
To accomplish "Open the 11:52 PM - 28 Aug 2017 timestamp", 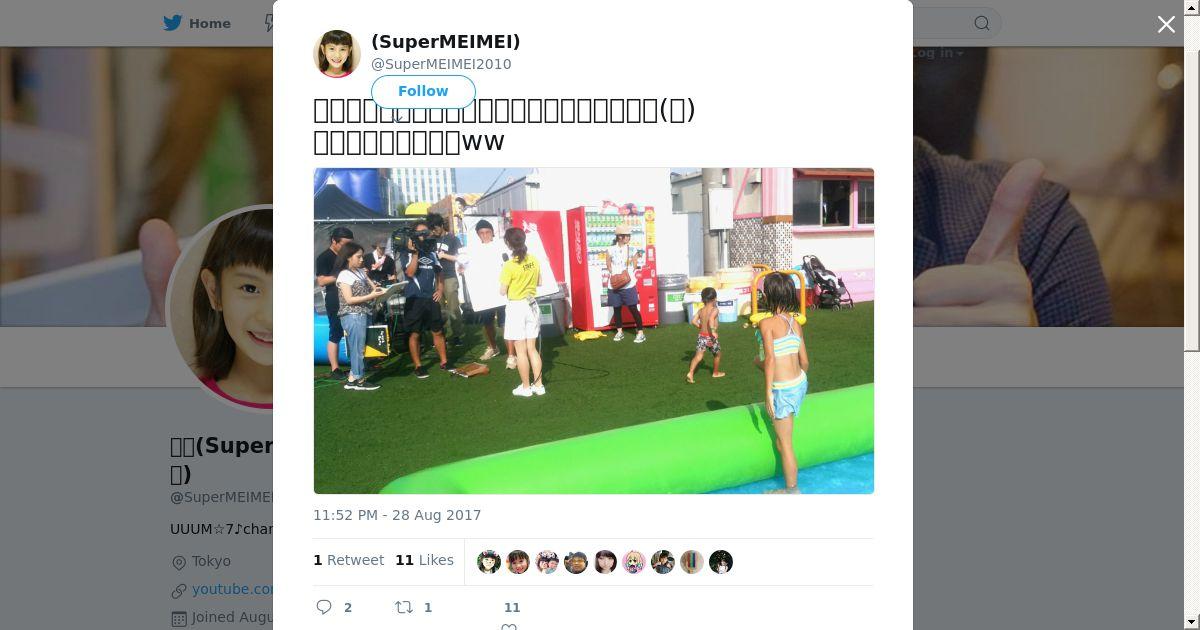I will pyautogui.click(x=397, y=515).
